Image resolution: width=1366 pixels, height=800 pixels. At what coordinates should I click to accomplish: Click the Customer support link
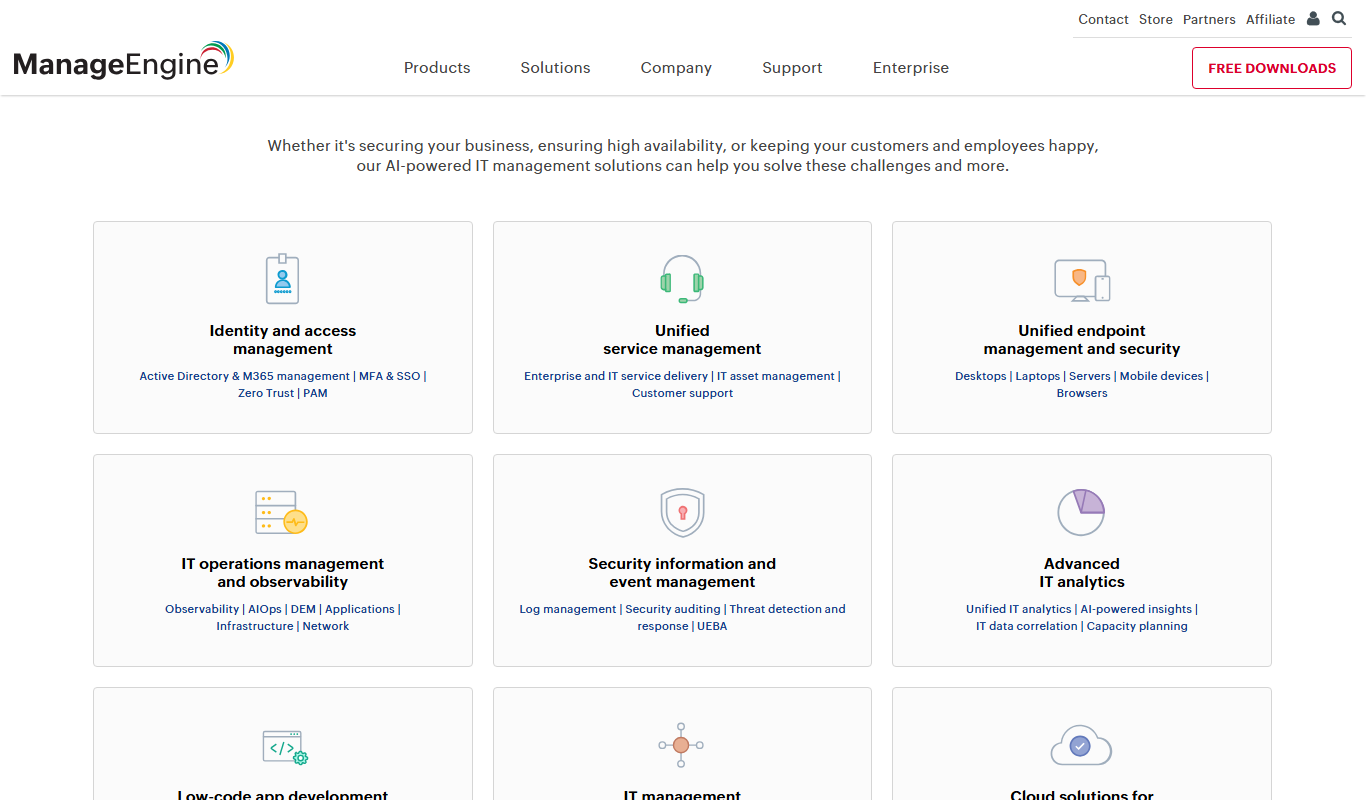click(x=682, y=393)
